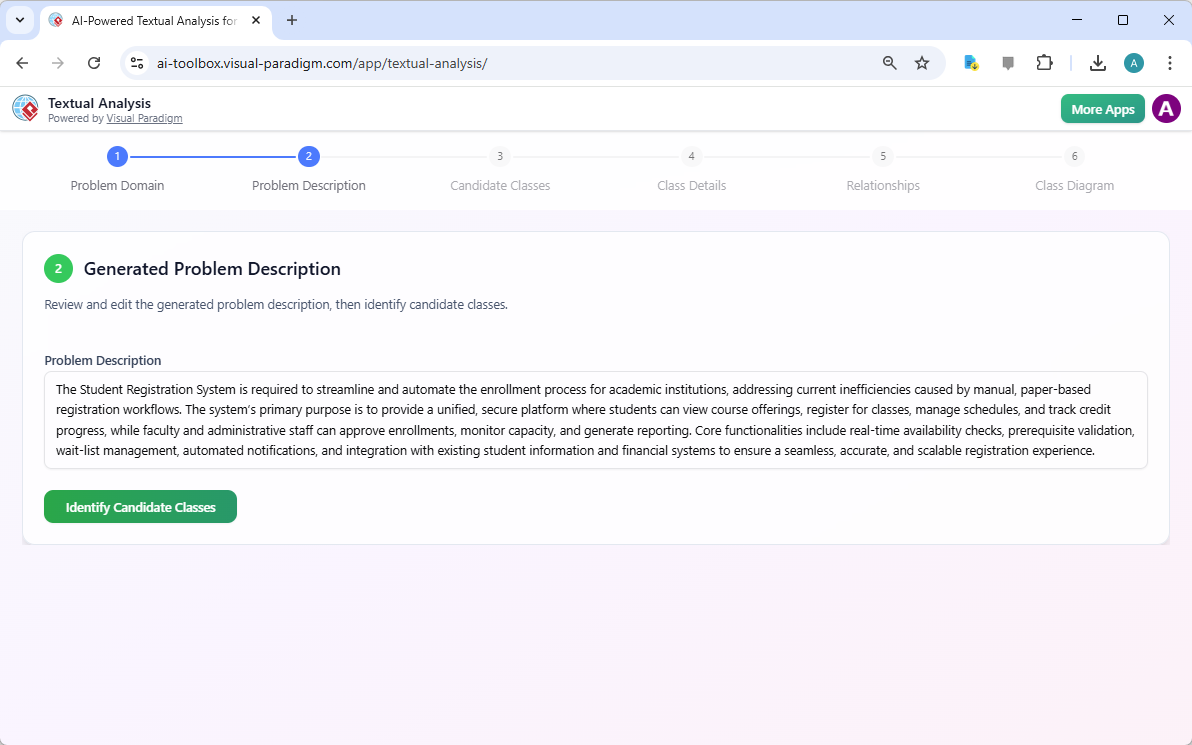Open More Apps

pos(1102,108)
